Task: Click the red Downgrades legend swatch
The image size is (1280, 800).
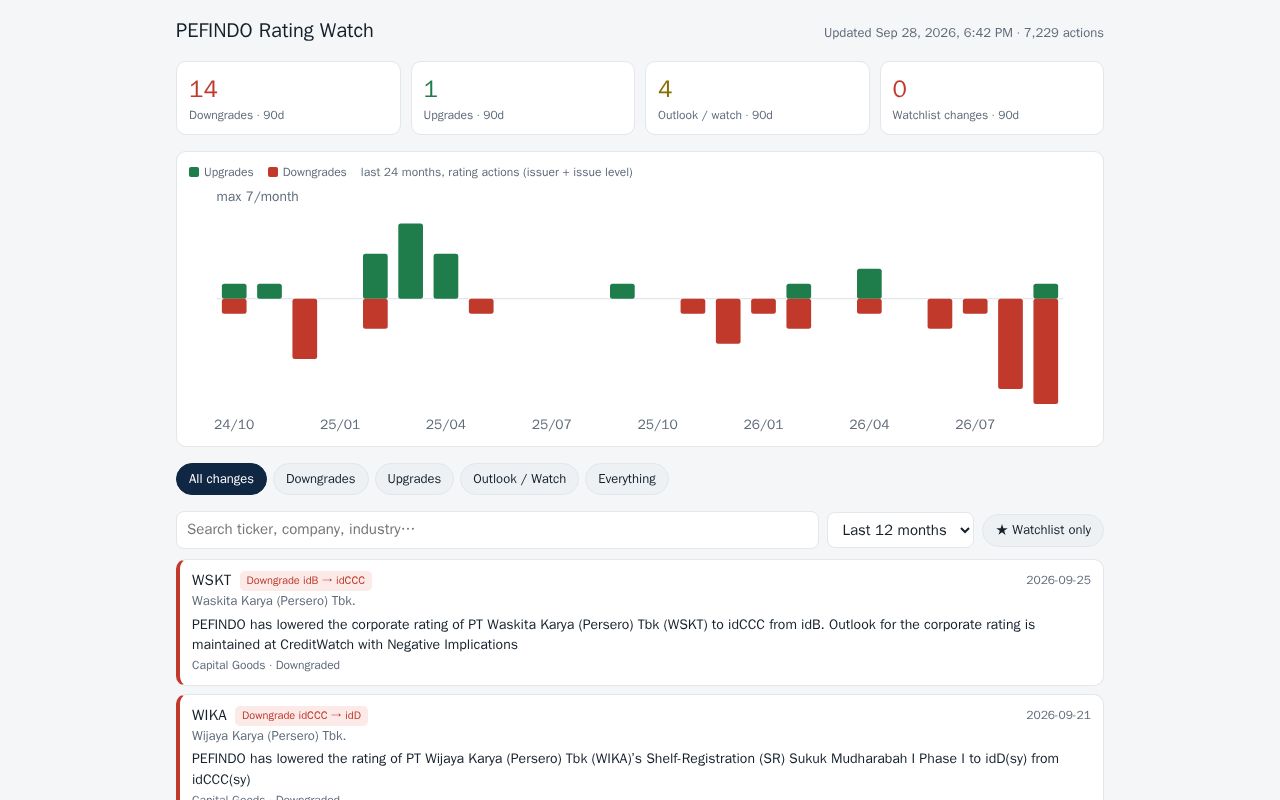Action: 273,172
